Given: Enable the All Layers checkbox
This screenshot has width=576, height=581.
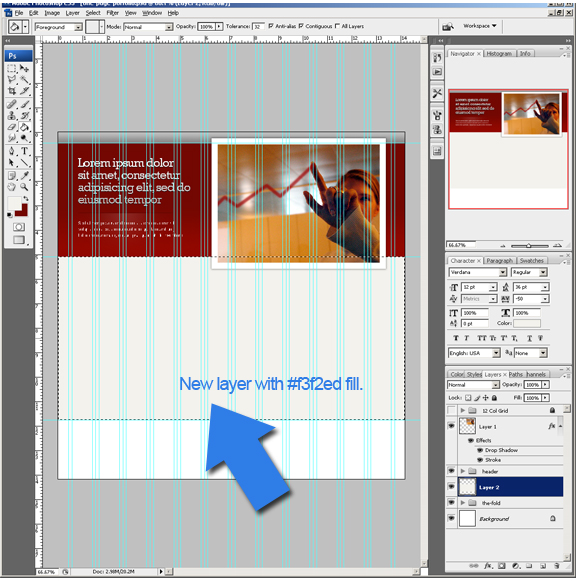Looking at the screenshot, I should pyautogui.click(x=337, y=26).
